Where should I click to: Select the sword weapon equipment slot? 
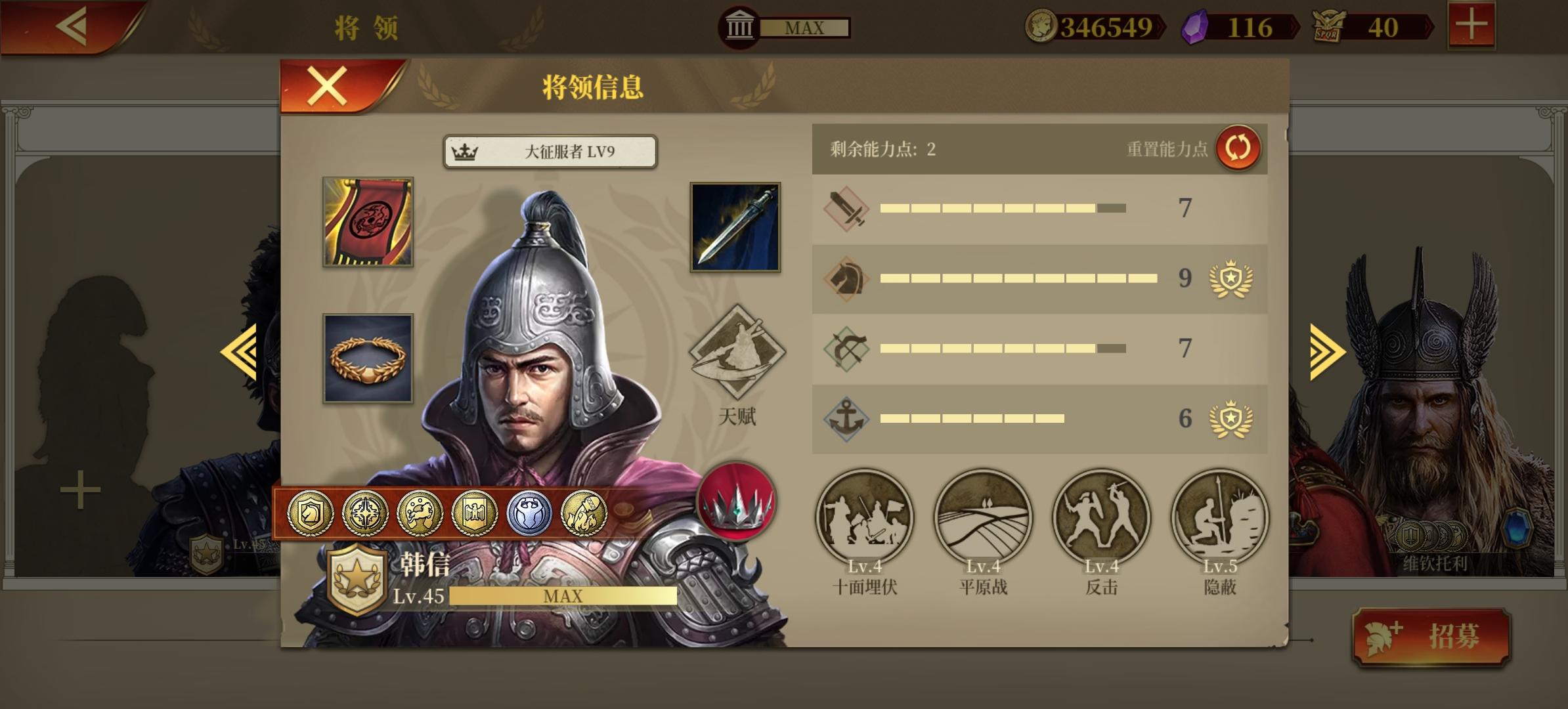[735, 227]
